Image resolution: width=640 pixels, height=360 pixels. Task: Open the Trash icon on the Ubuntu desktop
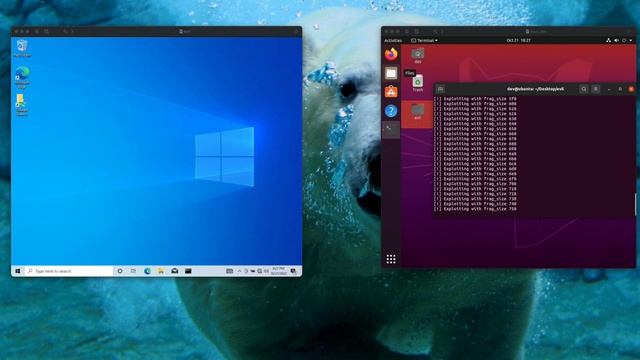tap(418, 83)
